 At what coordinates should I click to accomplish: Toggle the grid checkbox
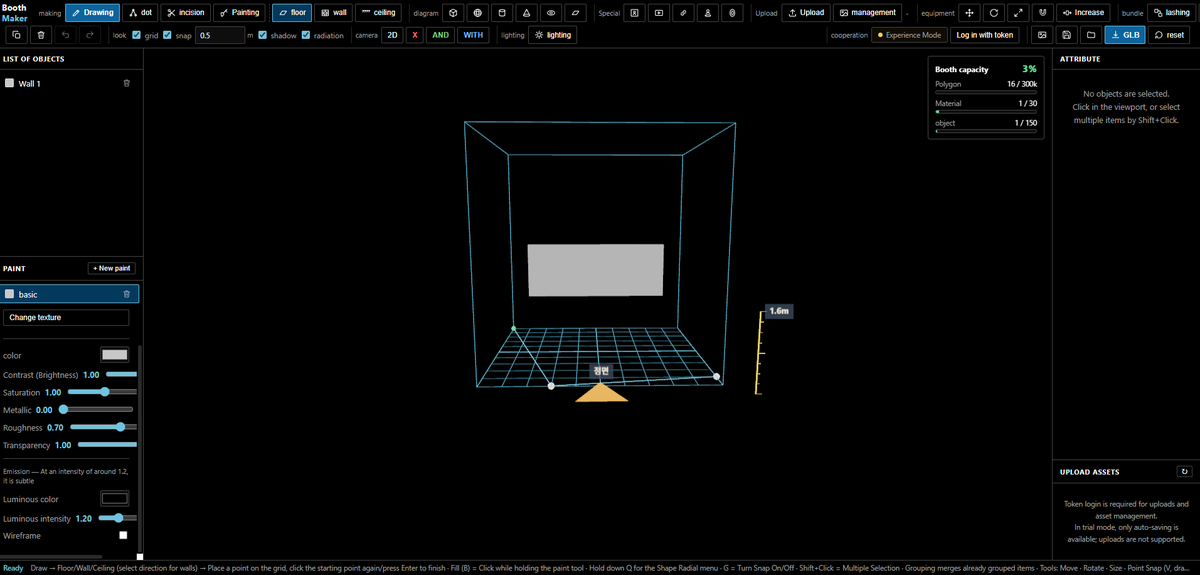click(x=137, y=35)
